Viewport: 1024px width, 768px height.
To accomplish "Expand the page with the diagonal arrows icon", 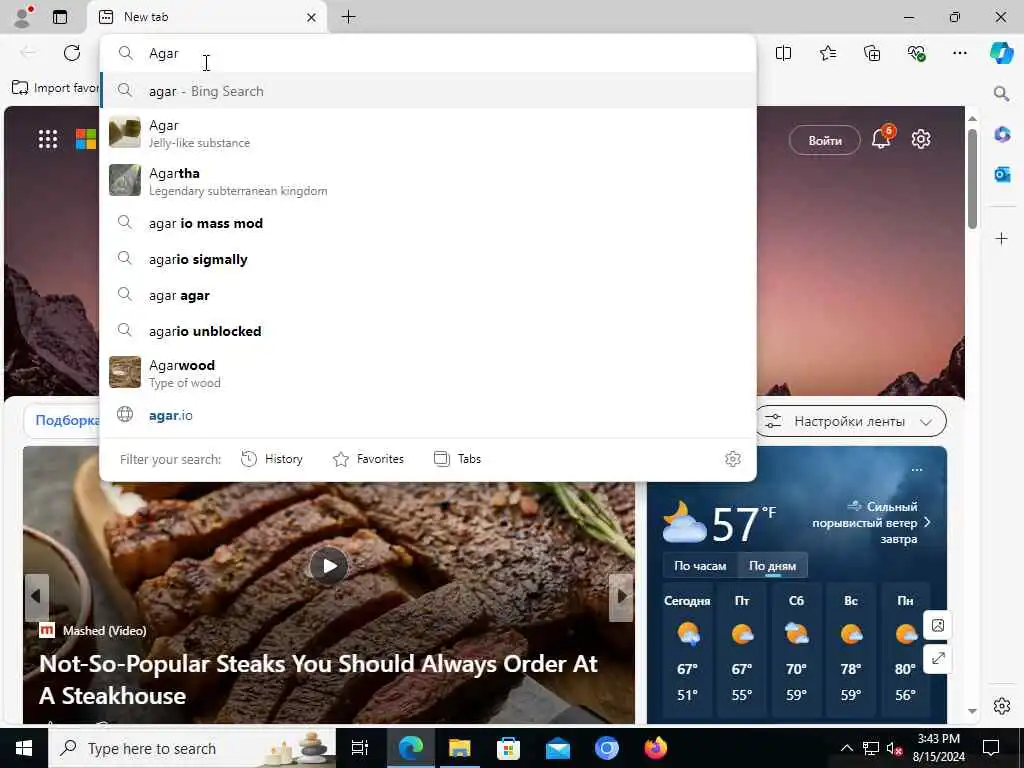I will click(x=937, y=658).
